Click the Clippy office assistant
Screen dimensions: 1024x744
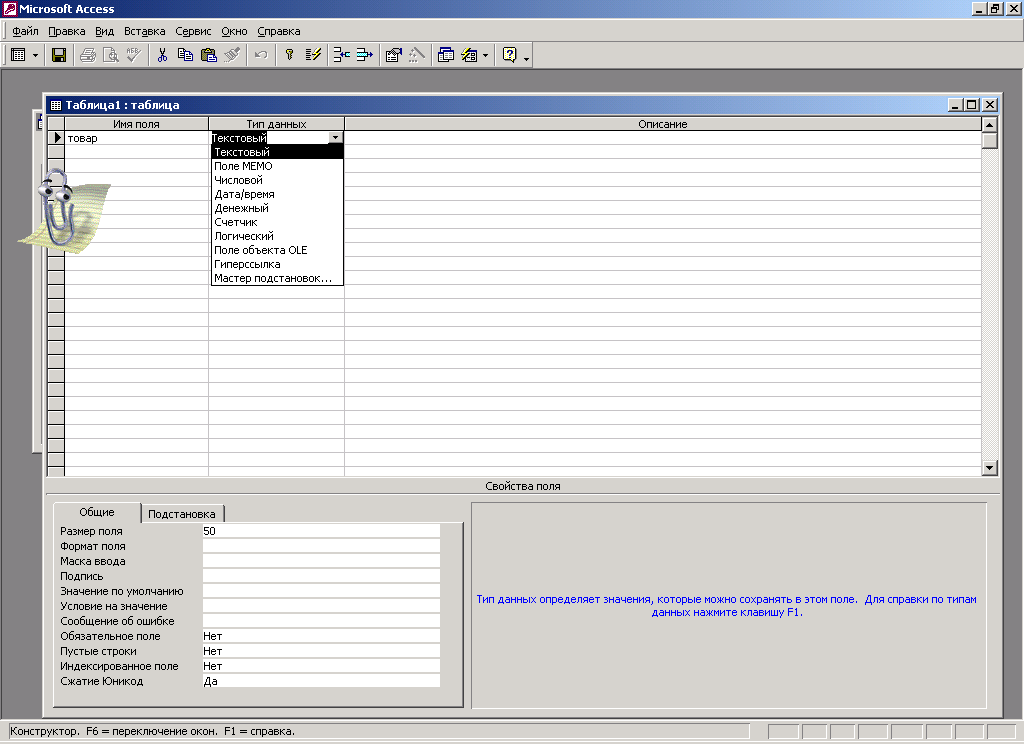62,210
